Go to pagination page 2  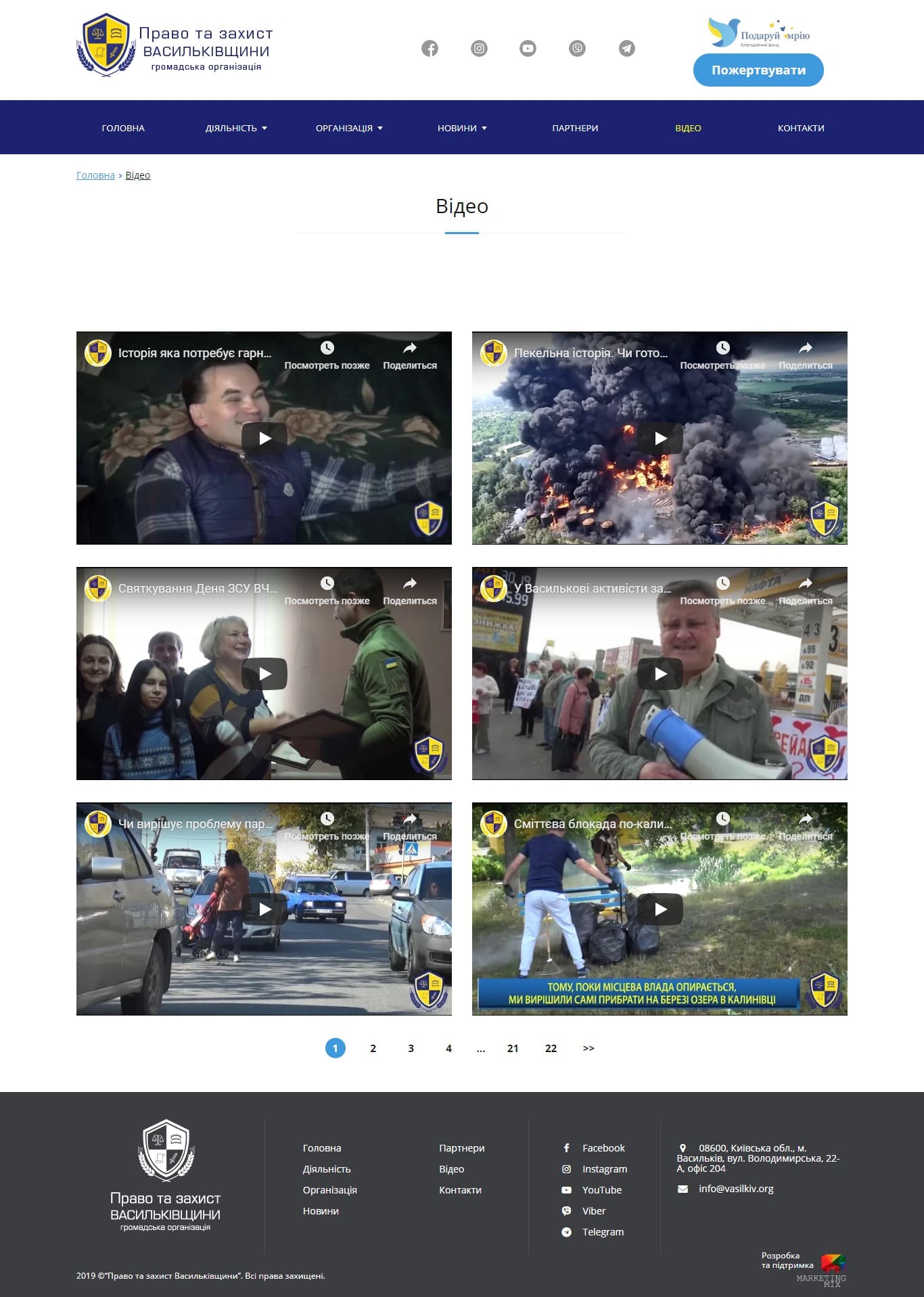373,1048
